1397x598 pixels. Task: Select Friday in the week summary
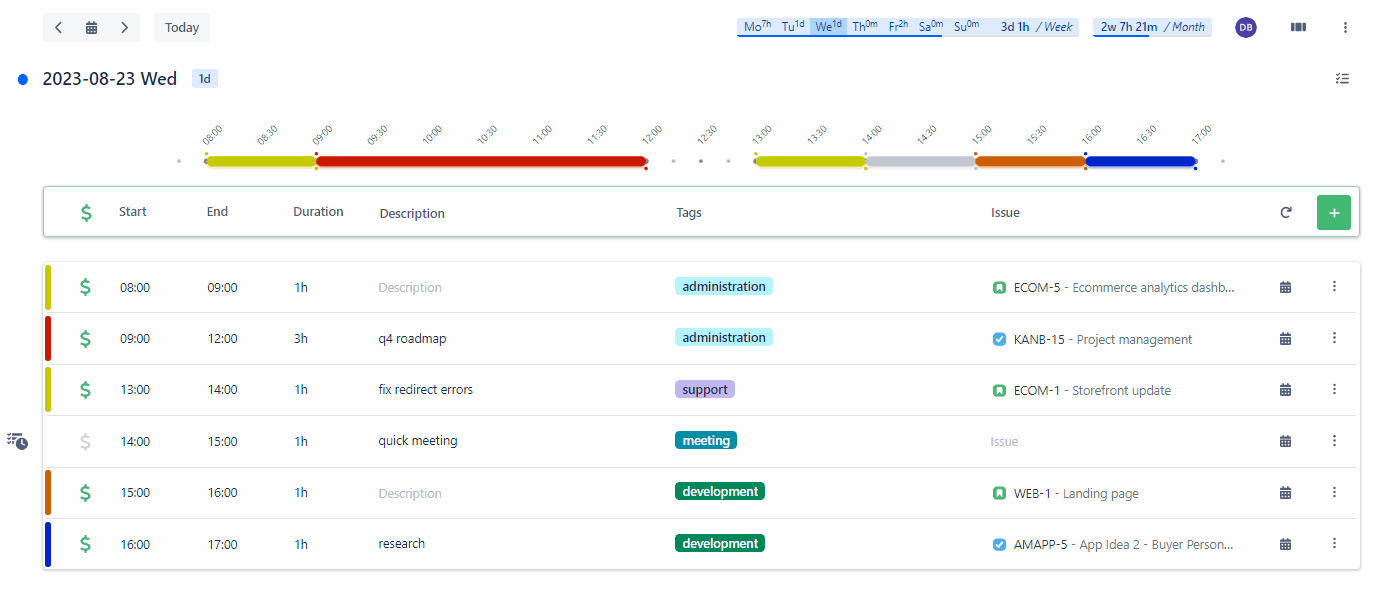coord(898,27)
